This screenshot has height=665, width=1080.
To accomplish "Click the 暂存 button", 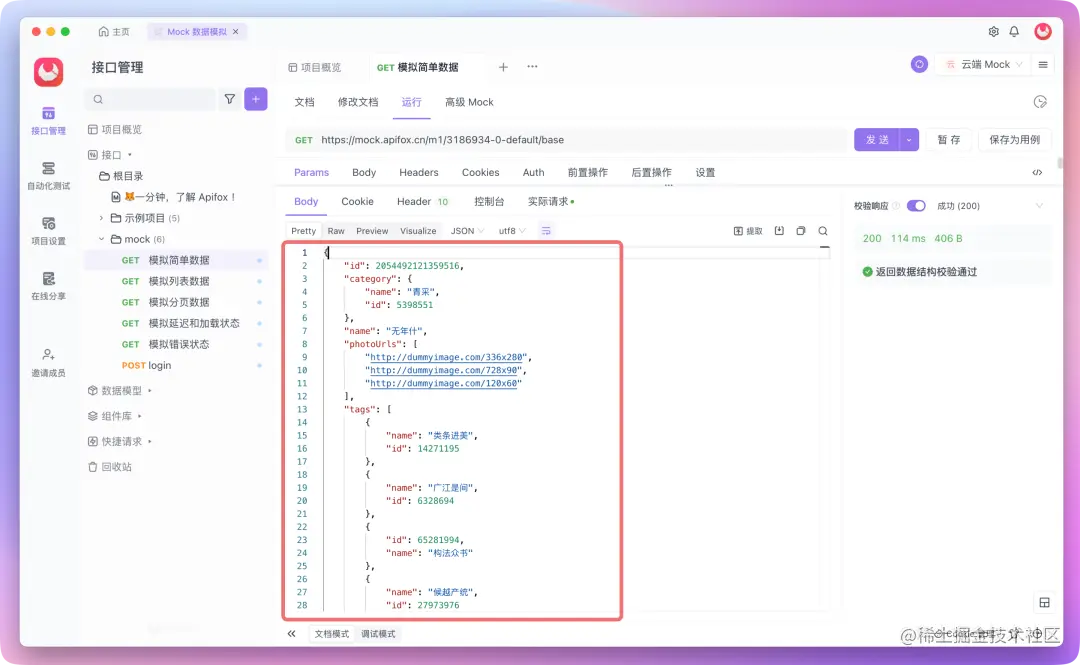I will [948, 140].
